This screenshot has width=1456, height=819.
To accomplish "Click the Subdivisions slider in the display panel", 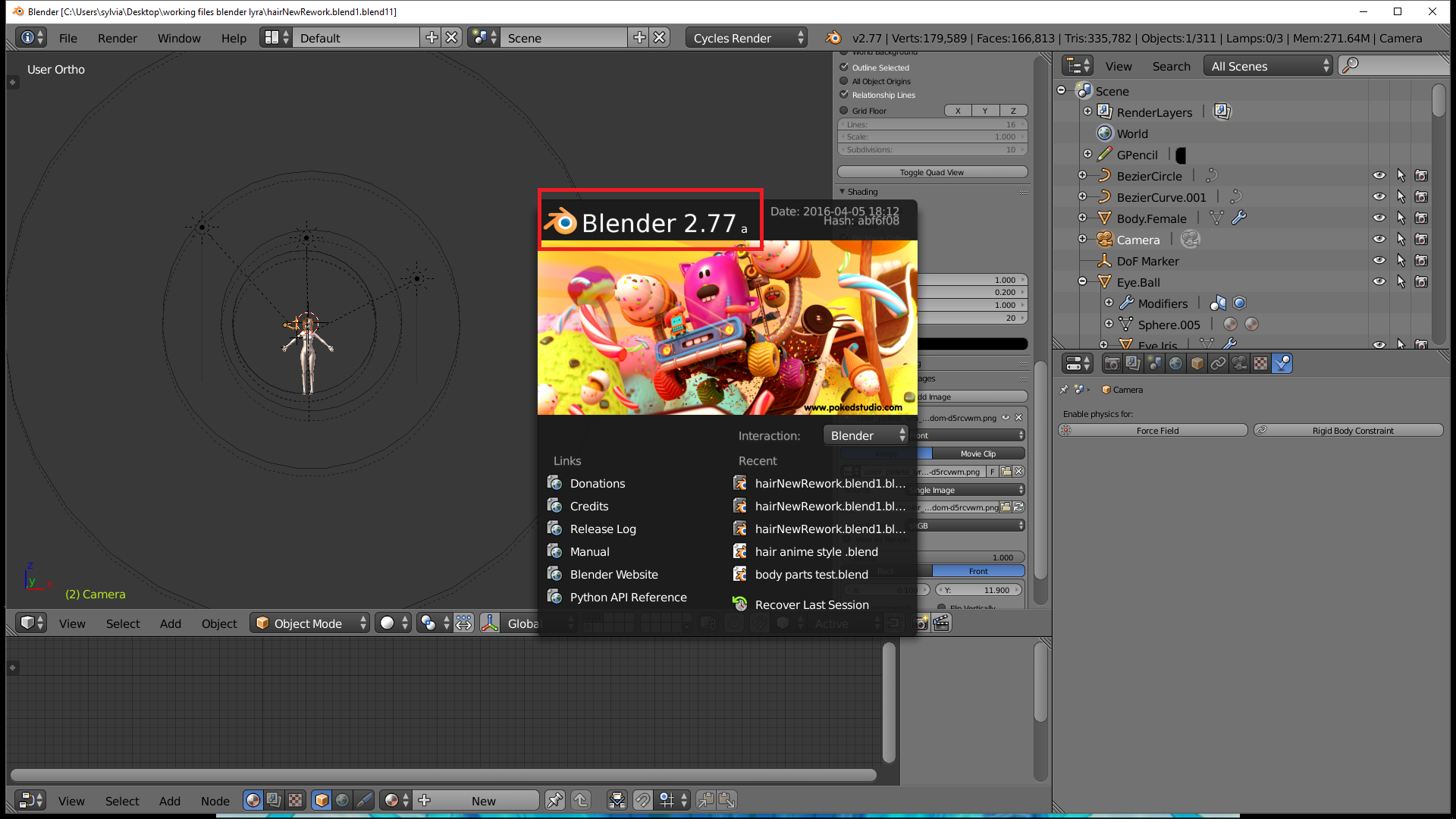I will click(x=933, y=149).
